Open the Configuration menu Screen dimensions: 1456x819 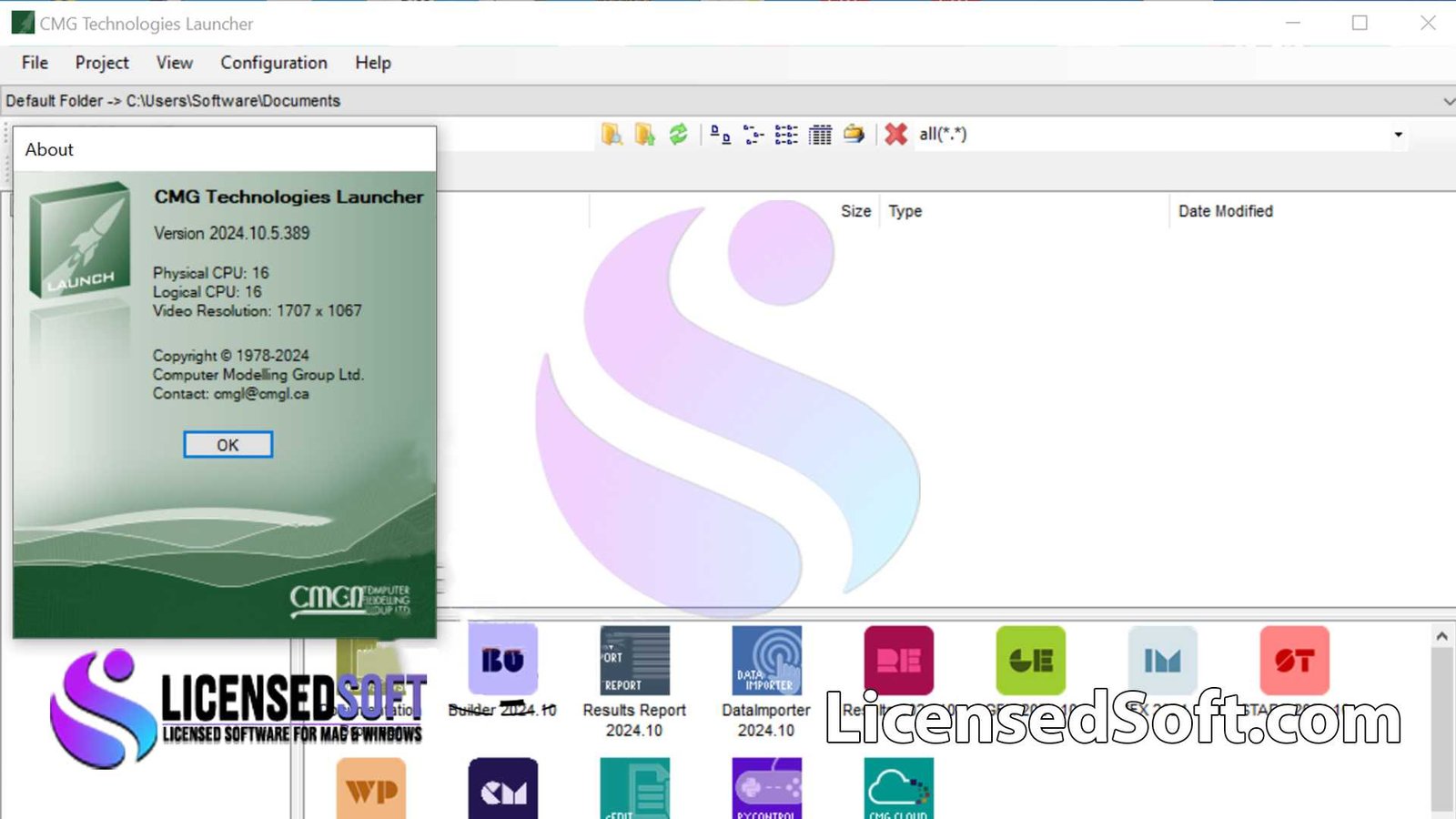coord(274,63)
